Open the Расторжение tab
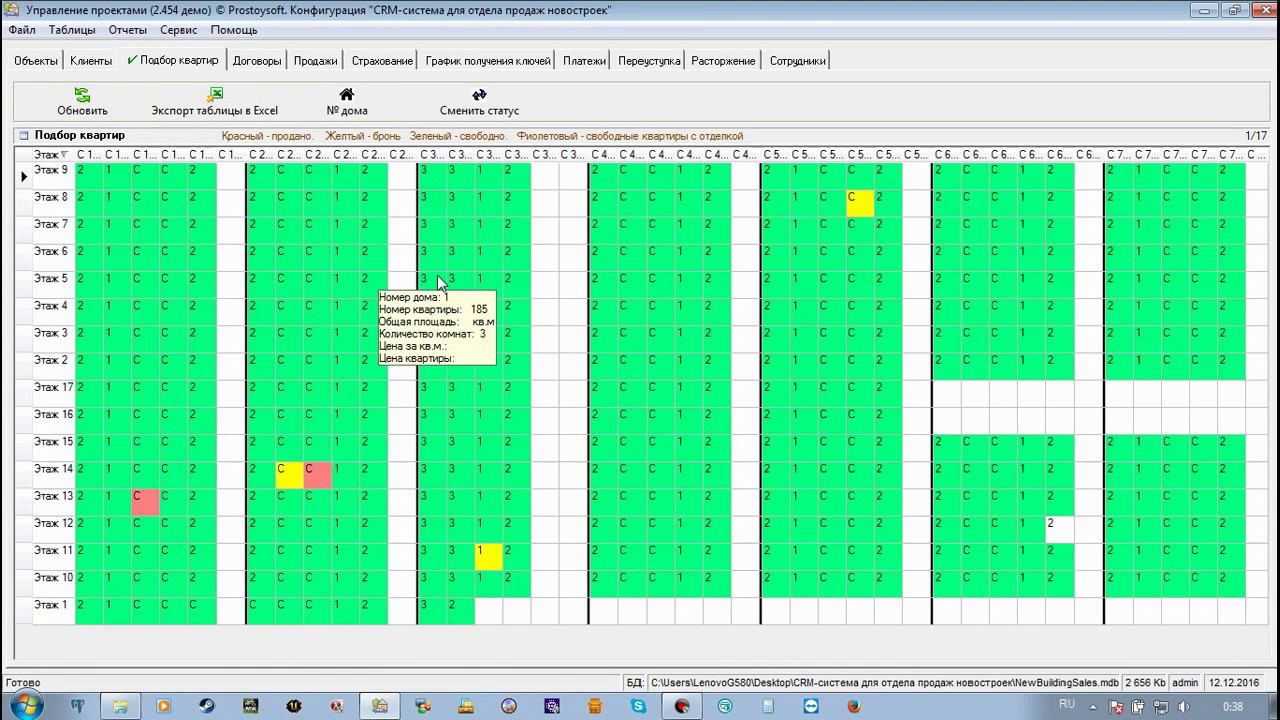 click(723, 61)
